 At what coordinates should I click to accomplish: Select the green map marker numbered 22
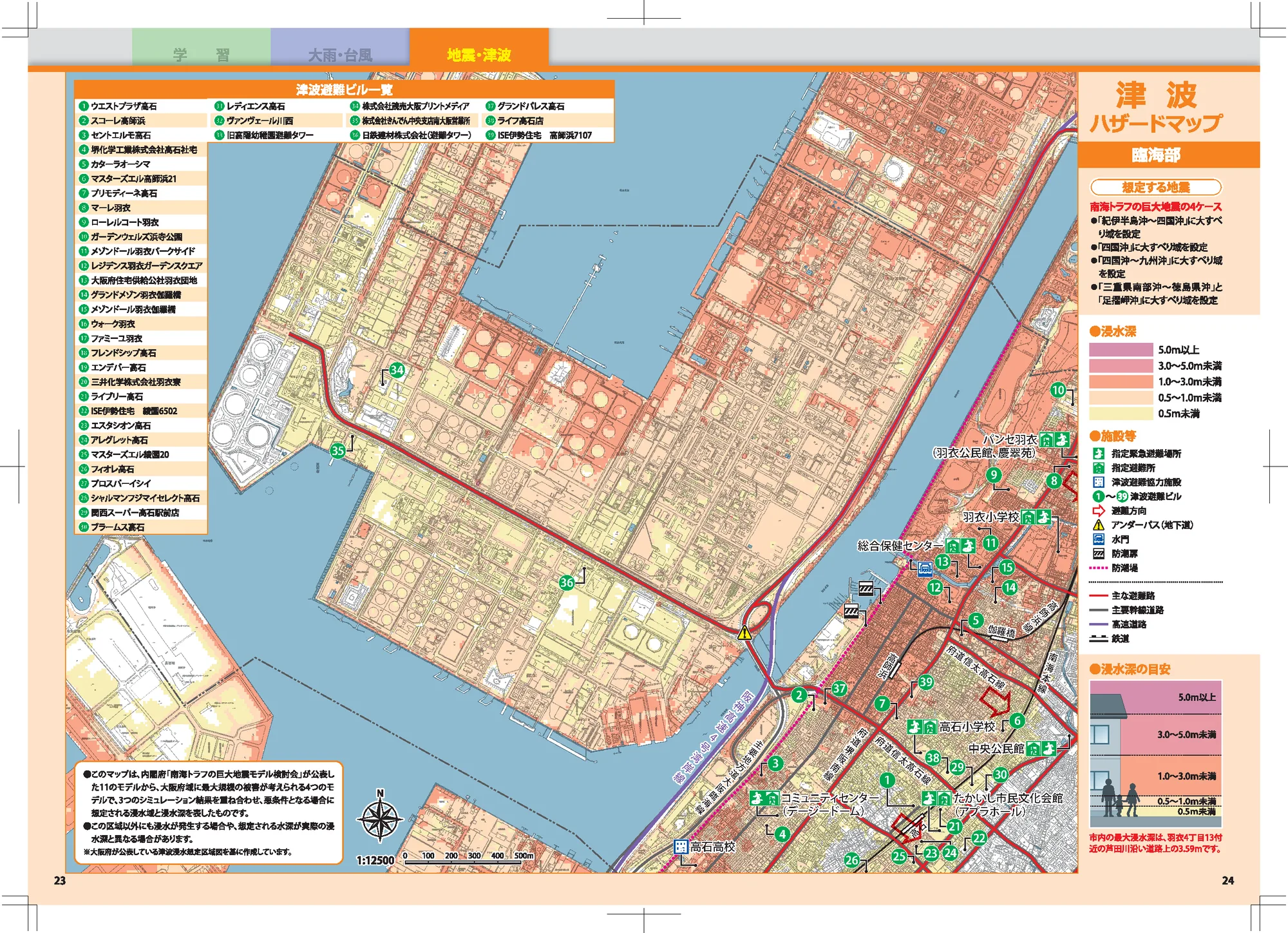click(980, 838)
